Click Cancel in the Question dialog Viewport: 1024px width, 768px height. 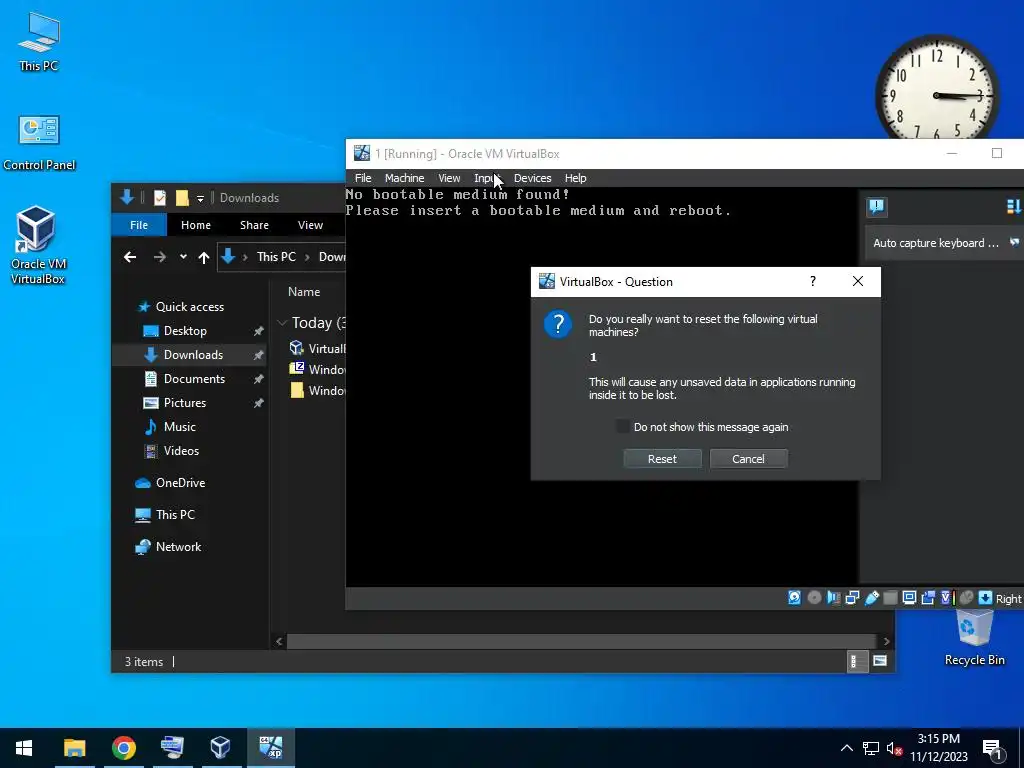click(748, 458)
